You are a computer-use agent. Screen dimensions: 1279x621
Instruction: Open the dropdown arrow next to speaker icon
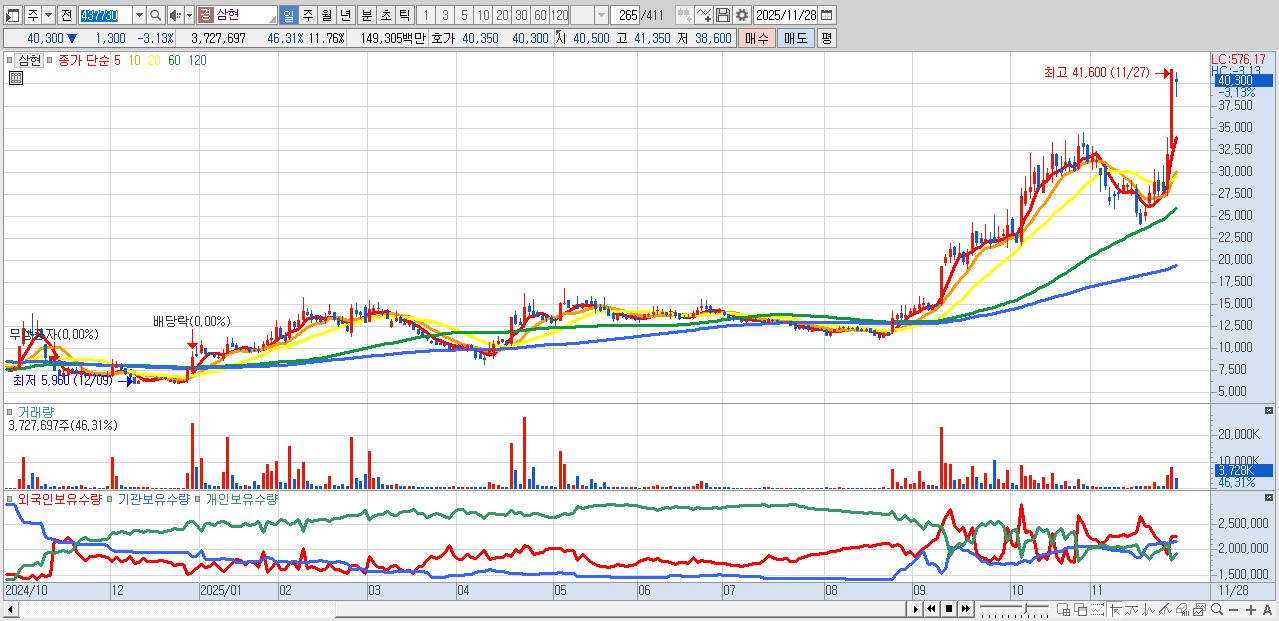coord(189,15)
